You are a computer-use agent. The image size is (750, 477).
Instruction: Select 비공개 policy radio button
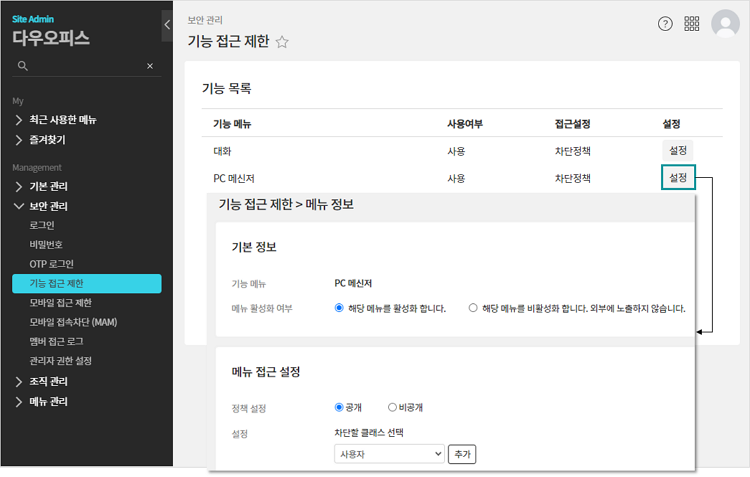(392, 407)
